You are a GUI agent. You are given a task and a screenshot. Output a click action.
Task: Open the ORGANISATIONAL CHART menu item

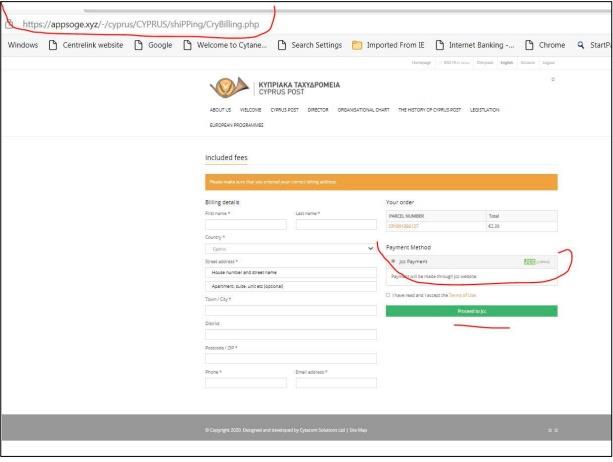coord(365,110)
